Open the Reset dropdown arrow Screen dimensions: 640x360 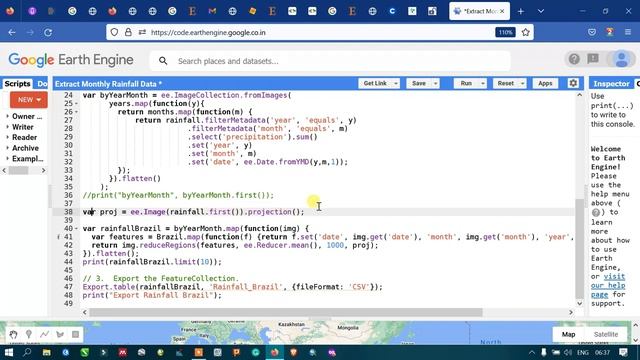pos(522,83)
